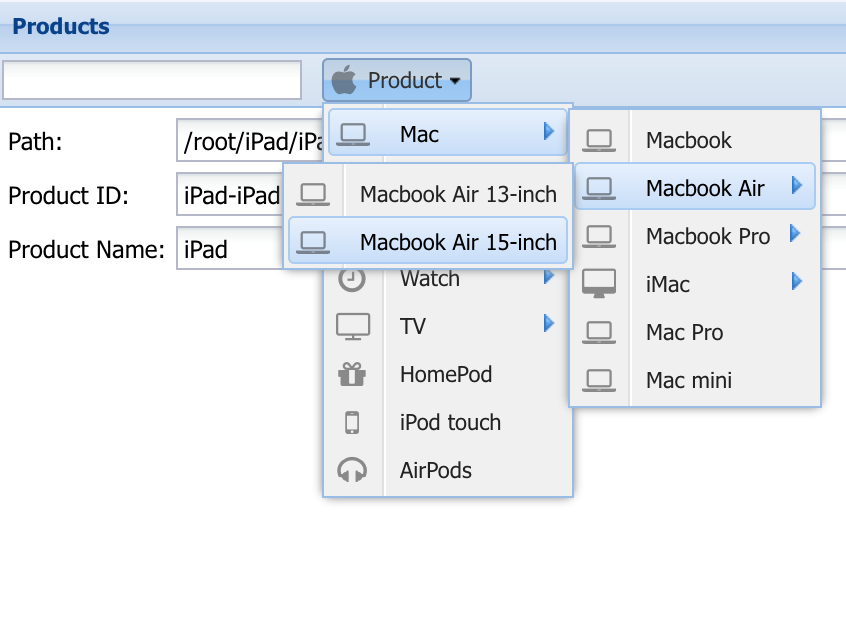This screenshot has height=638, width=846.
Task: Click the search field left of Product
Action: point(152,80)
